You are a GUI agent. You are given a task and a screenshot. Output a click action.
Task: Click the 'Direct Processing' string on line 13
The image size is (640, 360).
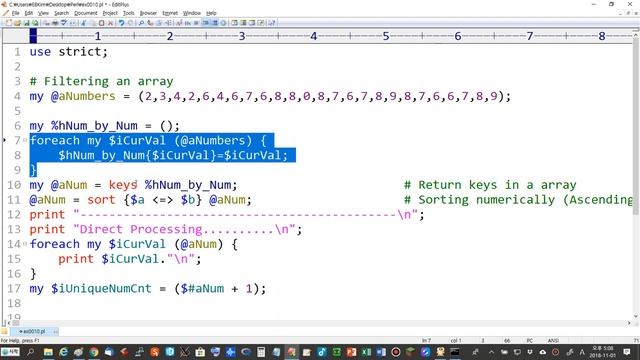point(141,229)
